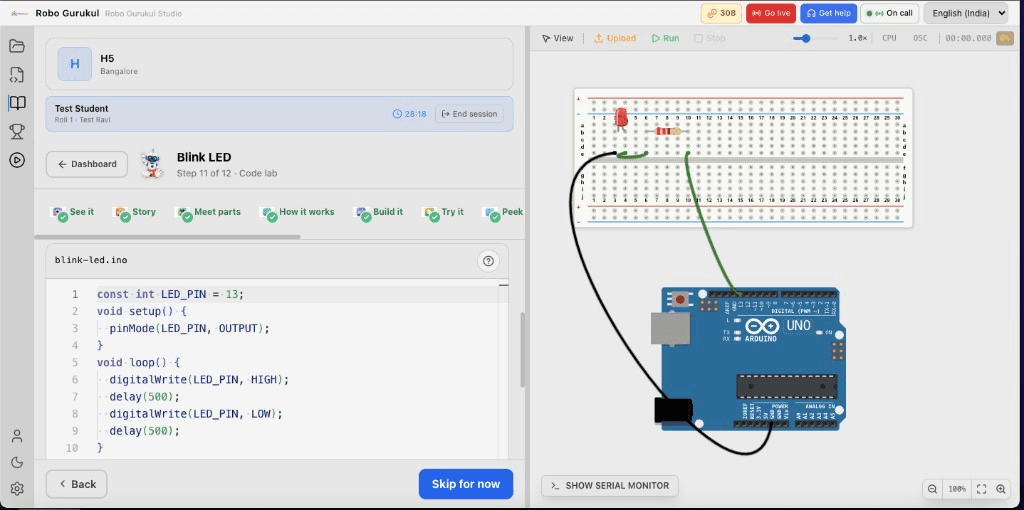The width and height of the screenshot is (1024, 510).
Task: Select the red LED on the breadboard
Action: tap(621, 119)
